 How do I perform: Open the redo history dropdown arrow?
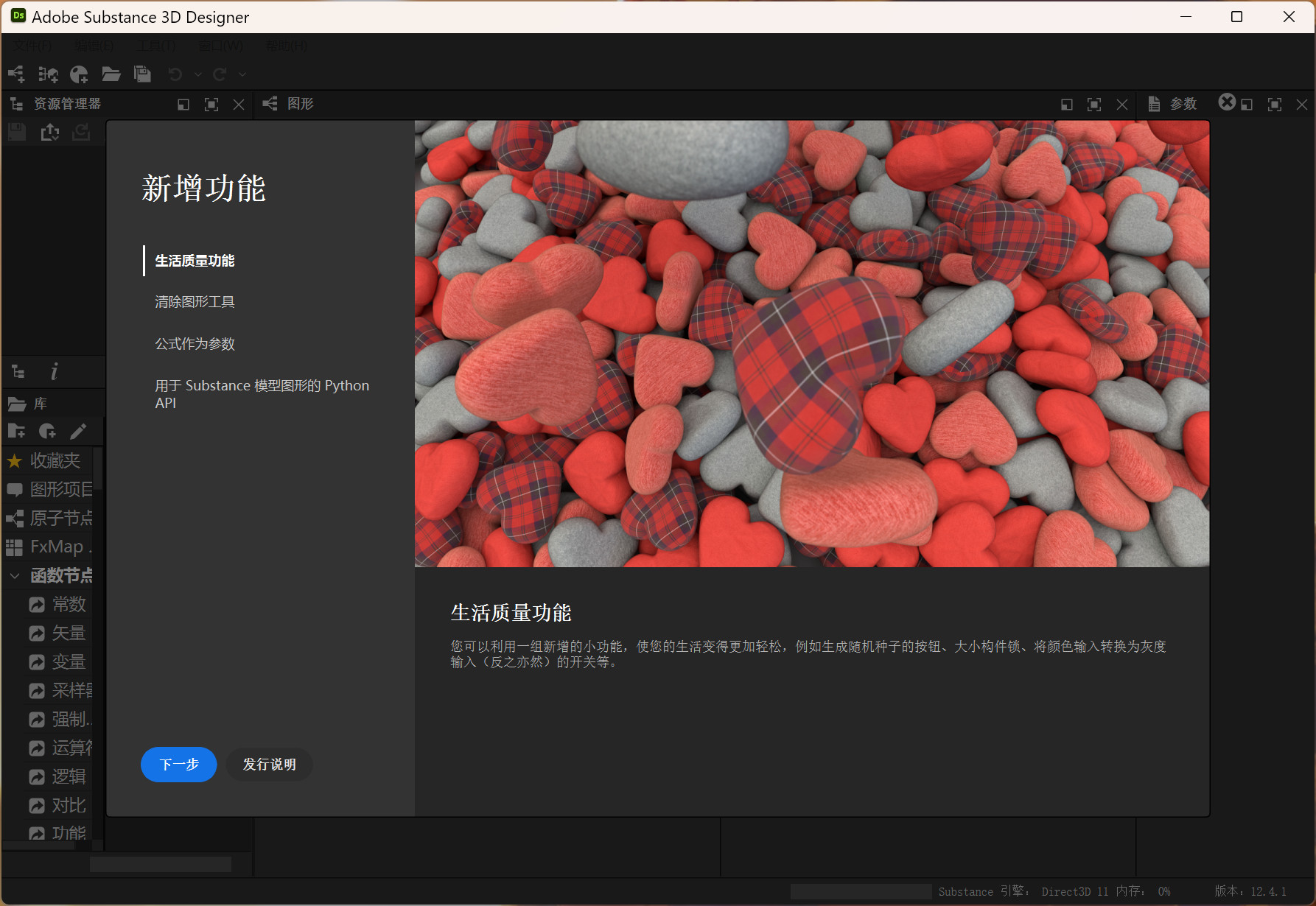click(x=242, y=74)
